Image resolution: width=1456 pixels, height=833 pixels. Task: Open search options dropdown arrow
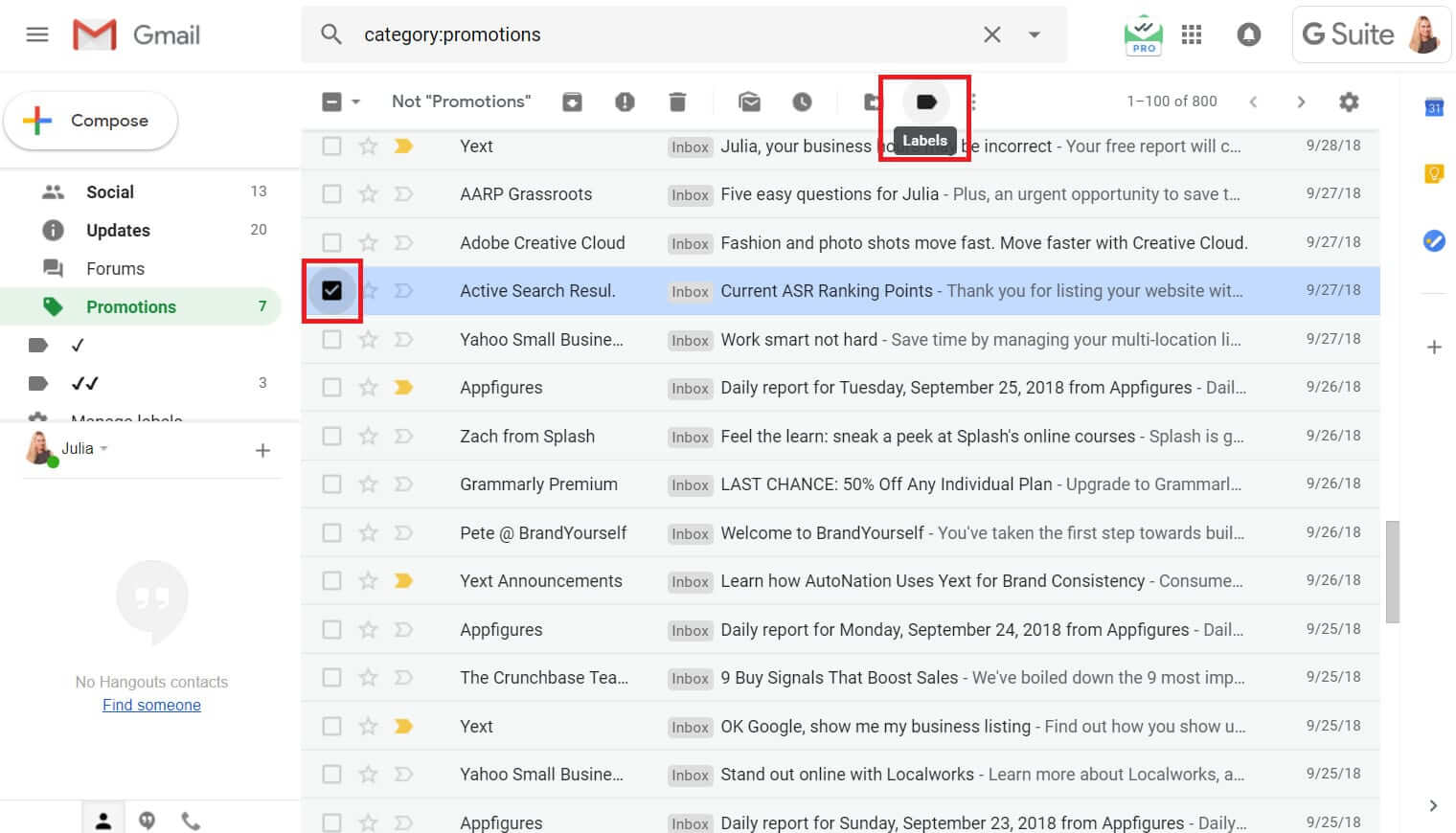[x=1035, y=34]
